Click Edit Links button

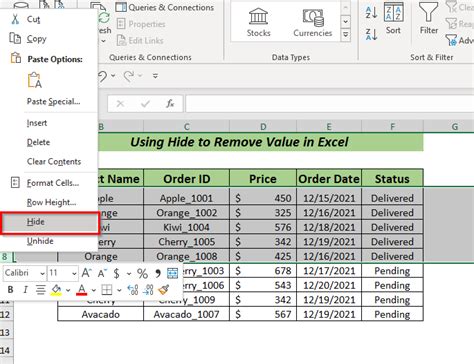[x=140, y=41]
